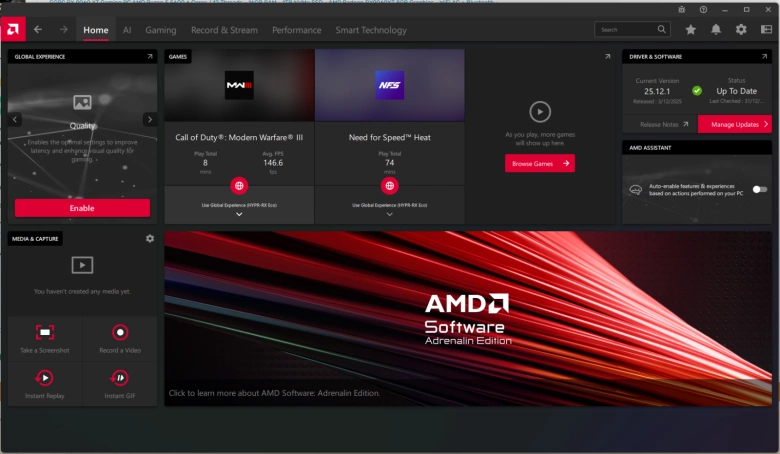Expand Call of Duty Global Experience dropdown
Image resolution: width=780 pixels, height=454 pixels.
click(239, 214)
